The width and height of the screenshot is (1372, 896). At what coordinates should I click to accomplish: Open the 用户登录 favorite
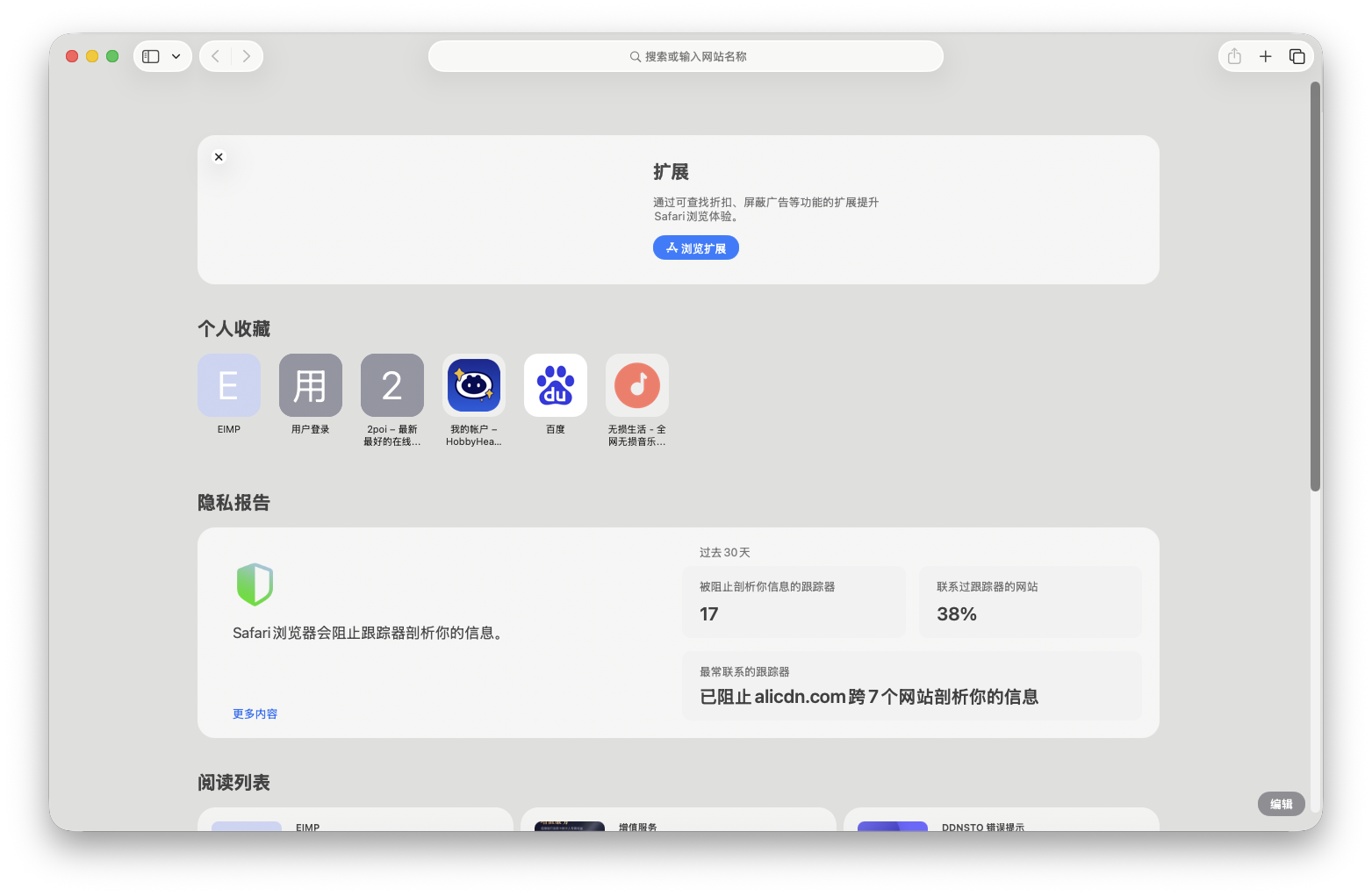tap(311, 385)
